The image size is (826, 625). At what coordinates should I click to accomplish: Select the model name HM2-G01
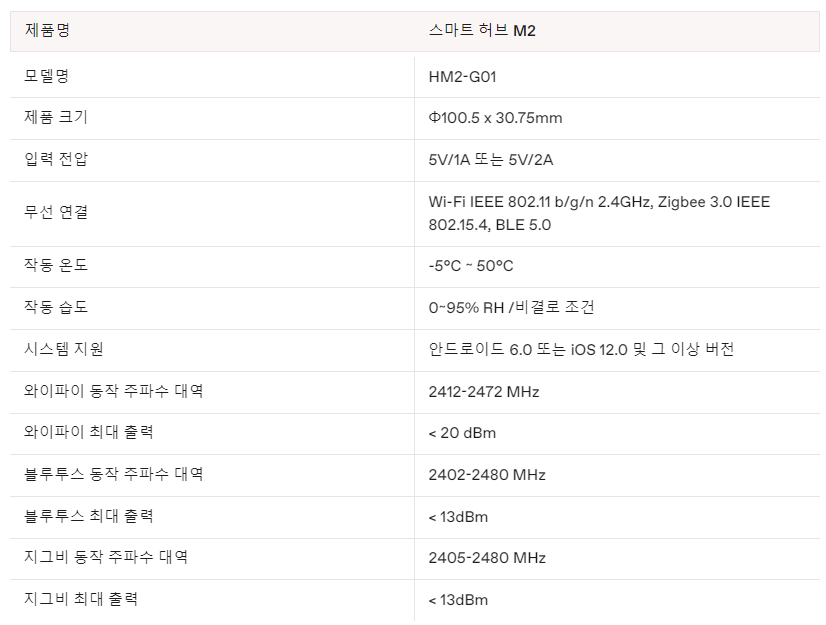pos(462,76)
